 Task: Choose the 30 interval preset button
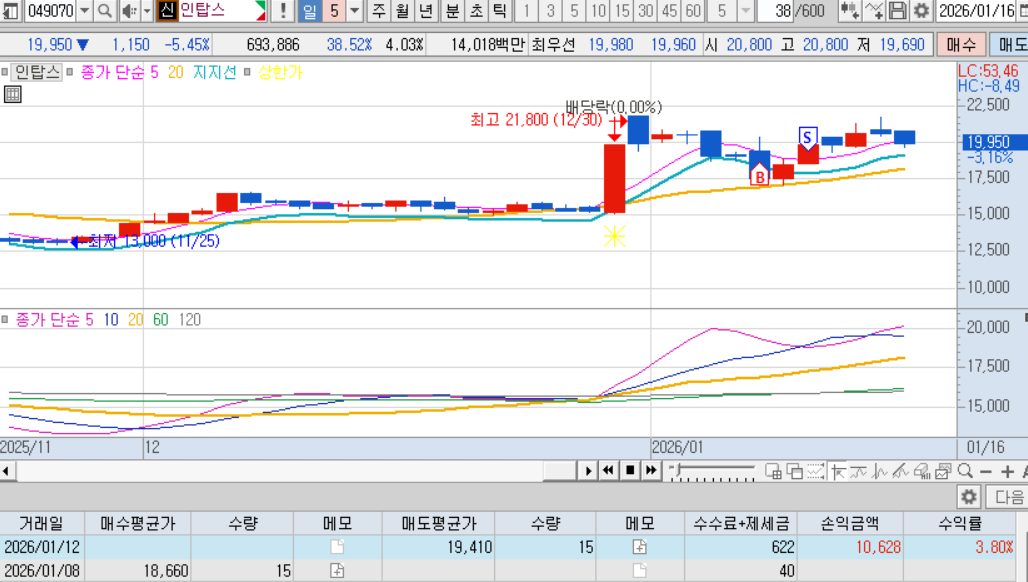(646, 10)
